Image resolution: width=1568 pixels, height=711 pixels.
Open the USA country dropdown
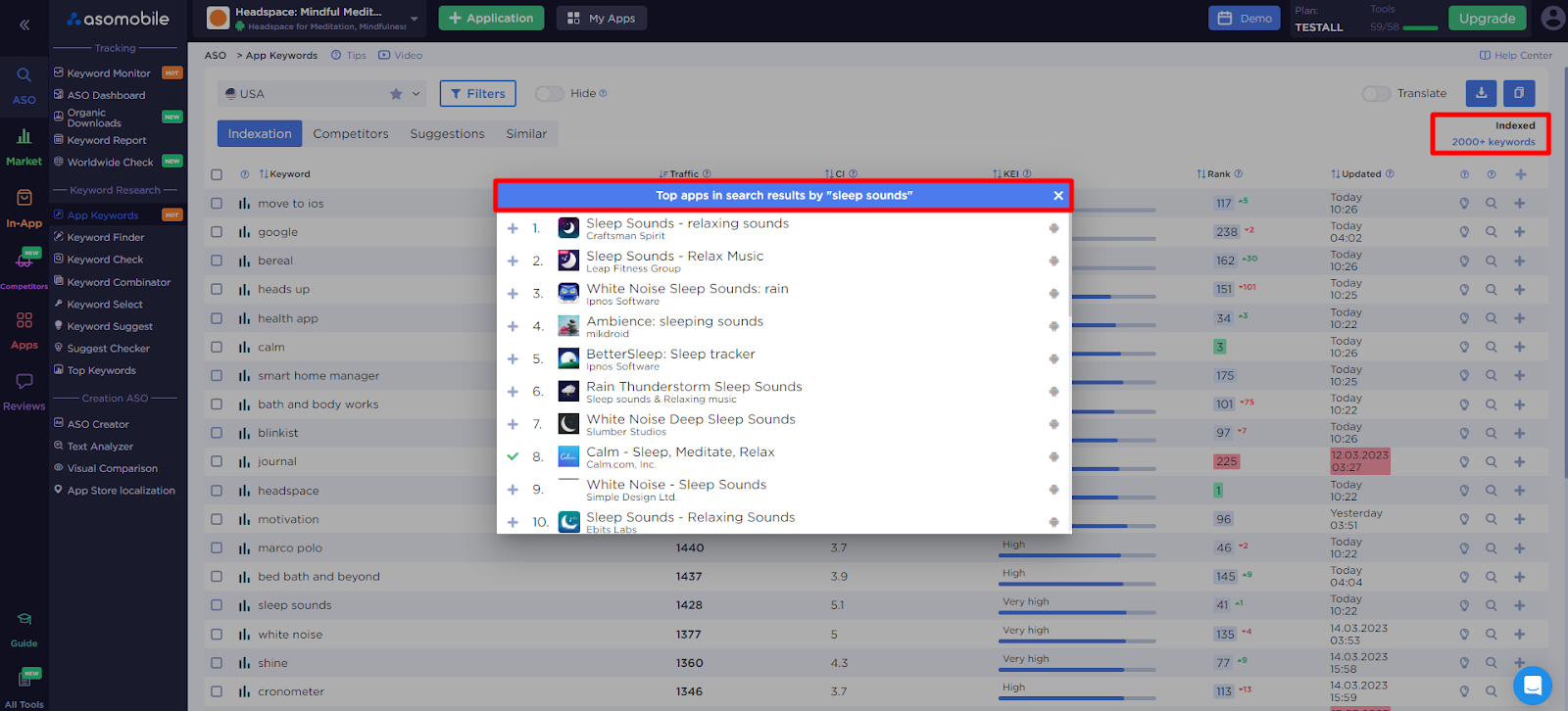[322, 94]
